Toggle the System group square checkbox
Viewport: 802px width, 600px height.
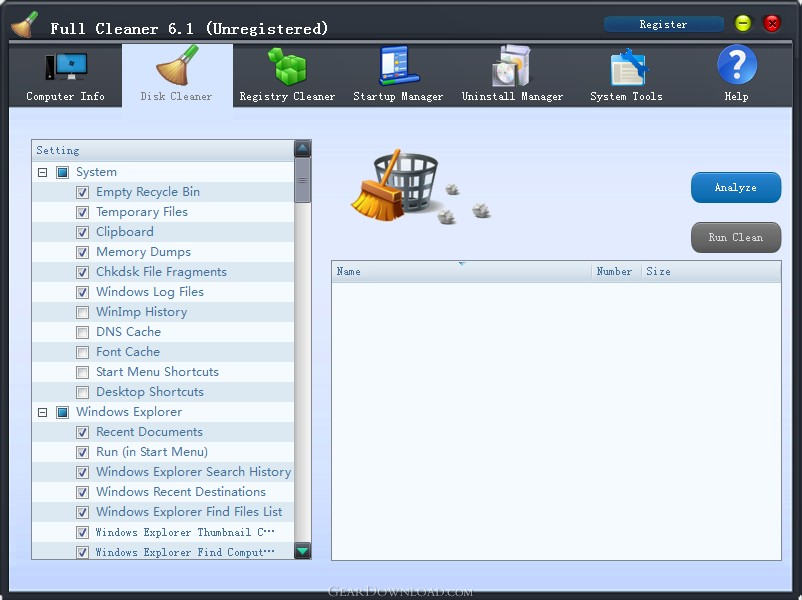62,172
